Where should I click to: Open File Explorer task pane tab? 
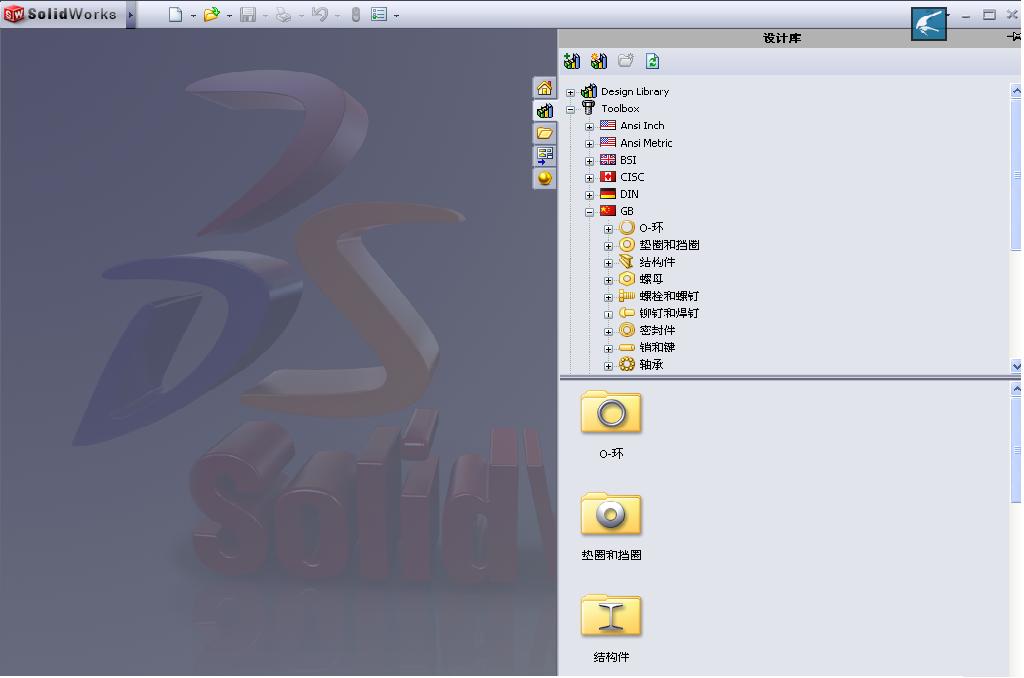coord(545,133)
